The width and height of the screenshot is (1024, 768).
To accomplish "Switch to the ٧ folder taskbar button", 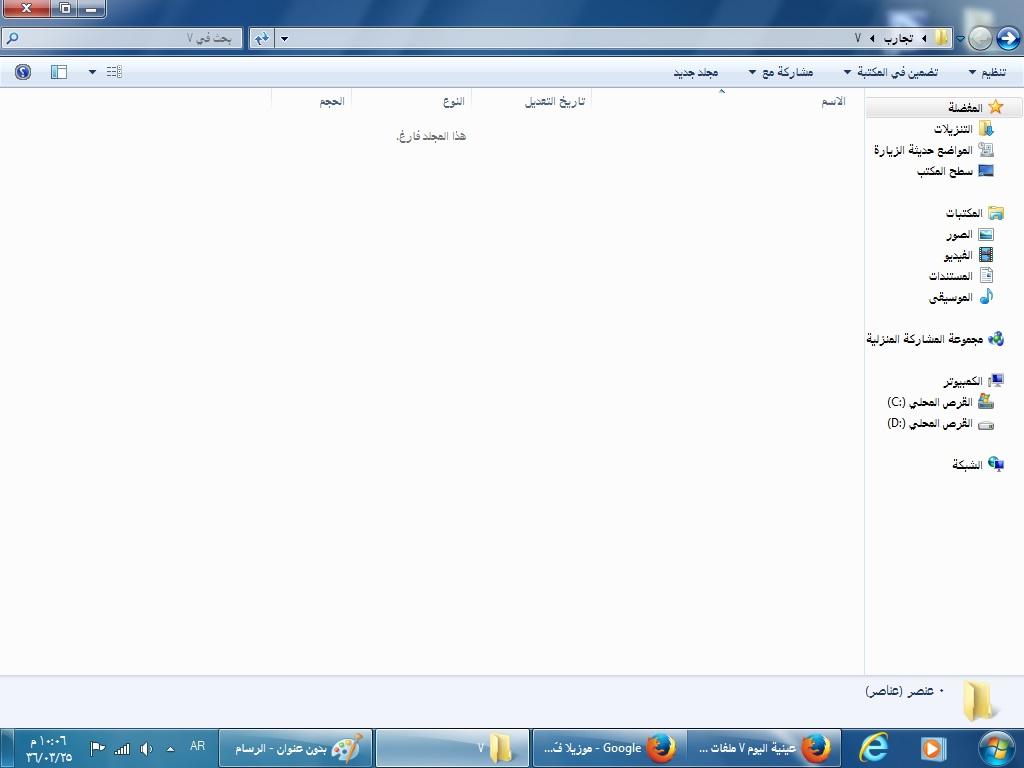I will coord(453,748).
